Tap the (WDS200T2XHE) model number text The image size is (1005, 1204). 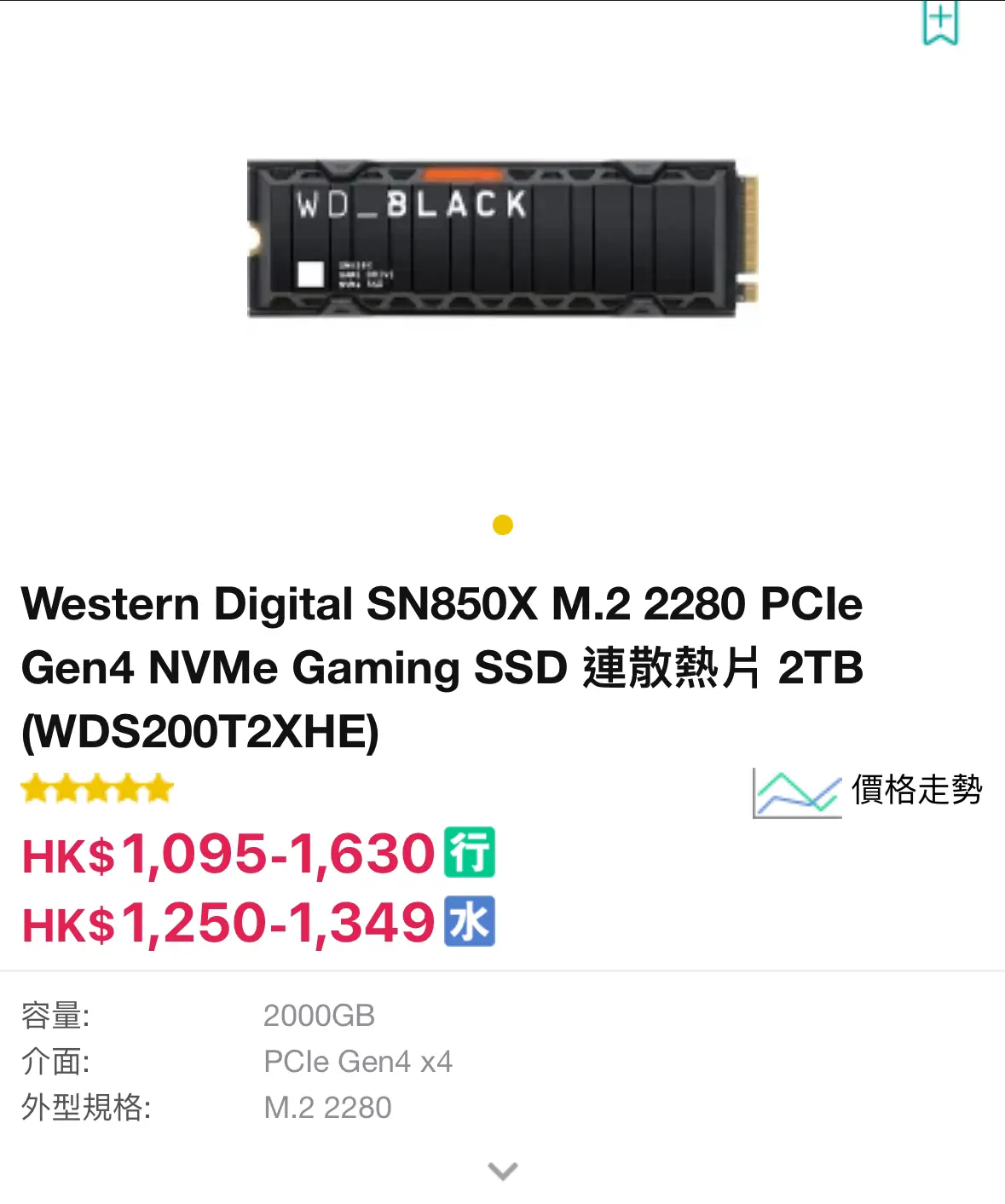click(200, 732)
